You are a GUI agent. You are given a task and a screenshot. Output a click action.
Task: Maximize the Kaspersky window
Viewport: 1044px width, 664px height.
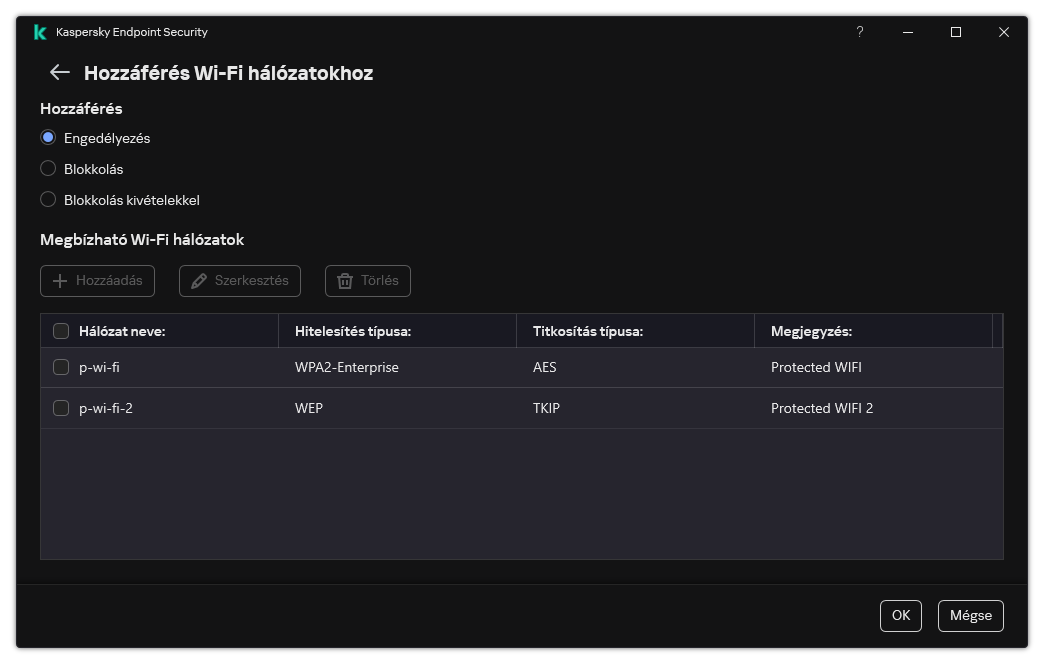[x=955, y=32]
